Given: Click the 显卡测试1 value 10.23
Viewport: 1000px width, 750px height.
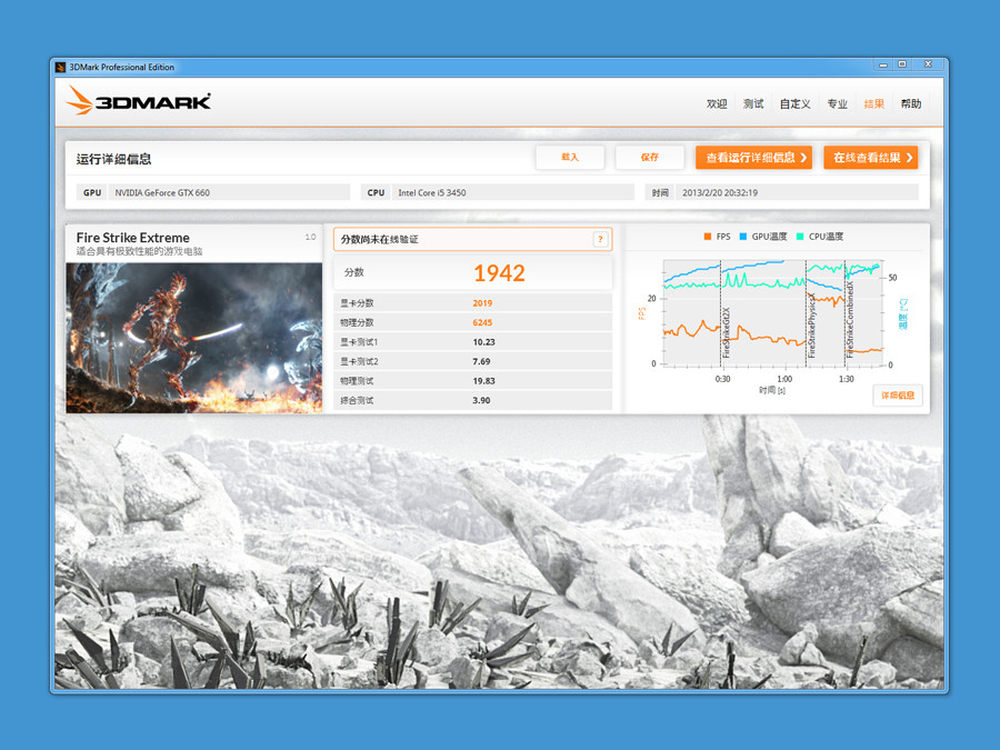Looking at the screenshot, I should [483, 342].
